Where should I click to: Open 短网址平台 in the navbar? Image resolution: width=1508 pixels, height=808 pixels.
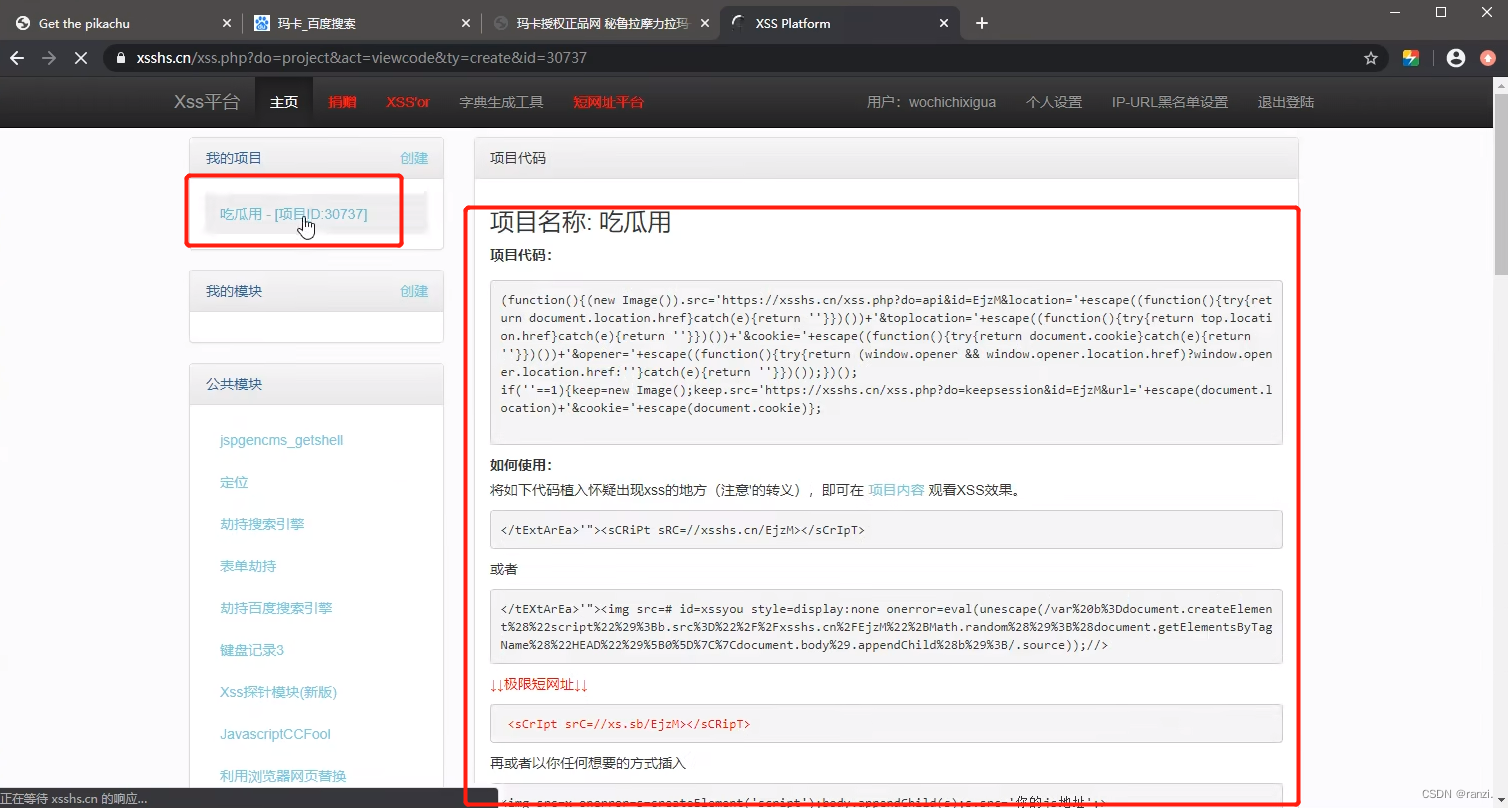[x=608, y=102]
